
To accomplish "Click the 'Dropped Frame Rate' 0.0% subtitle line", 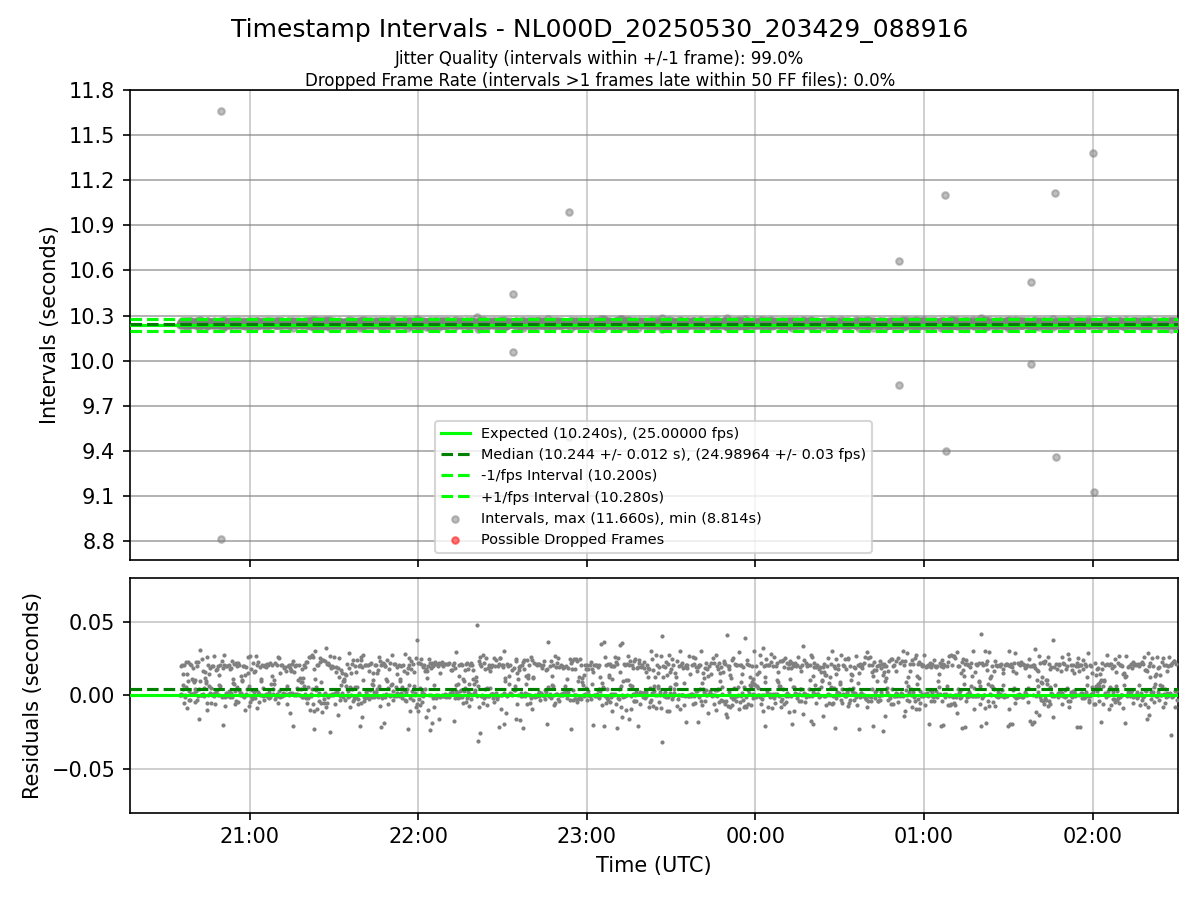I will 599,80.
